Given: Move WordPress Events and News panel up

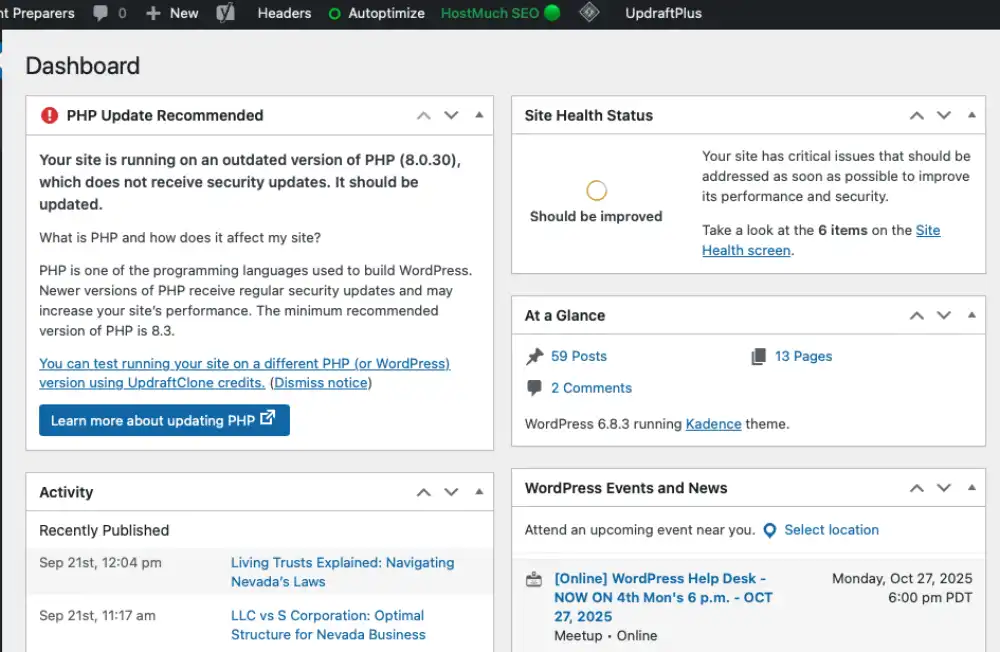Looking at the screenshot, I should pyautogui.click(x=916, y=488).
